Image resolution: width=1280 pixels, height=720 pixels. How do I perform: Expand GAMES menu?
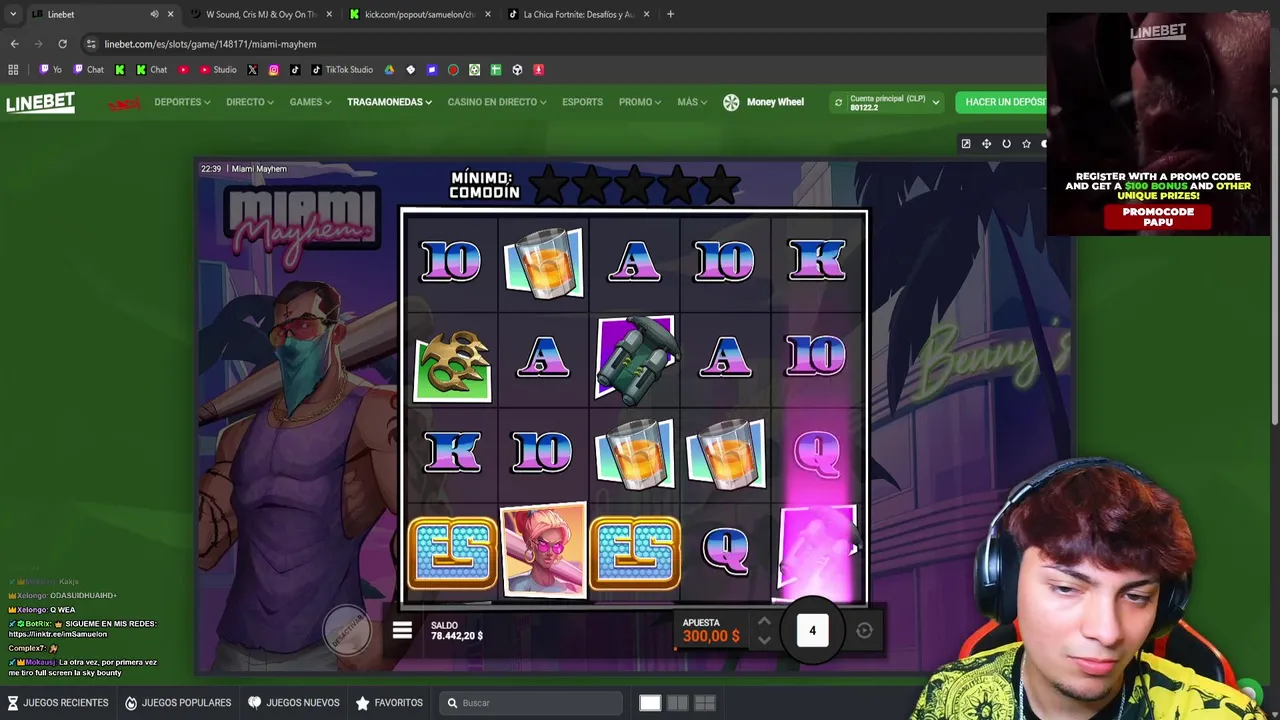pos(310,102)
